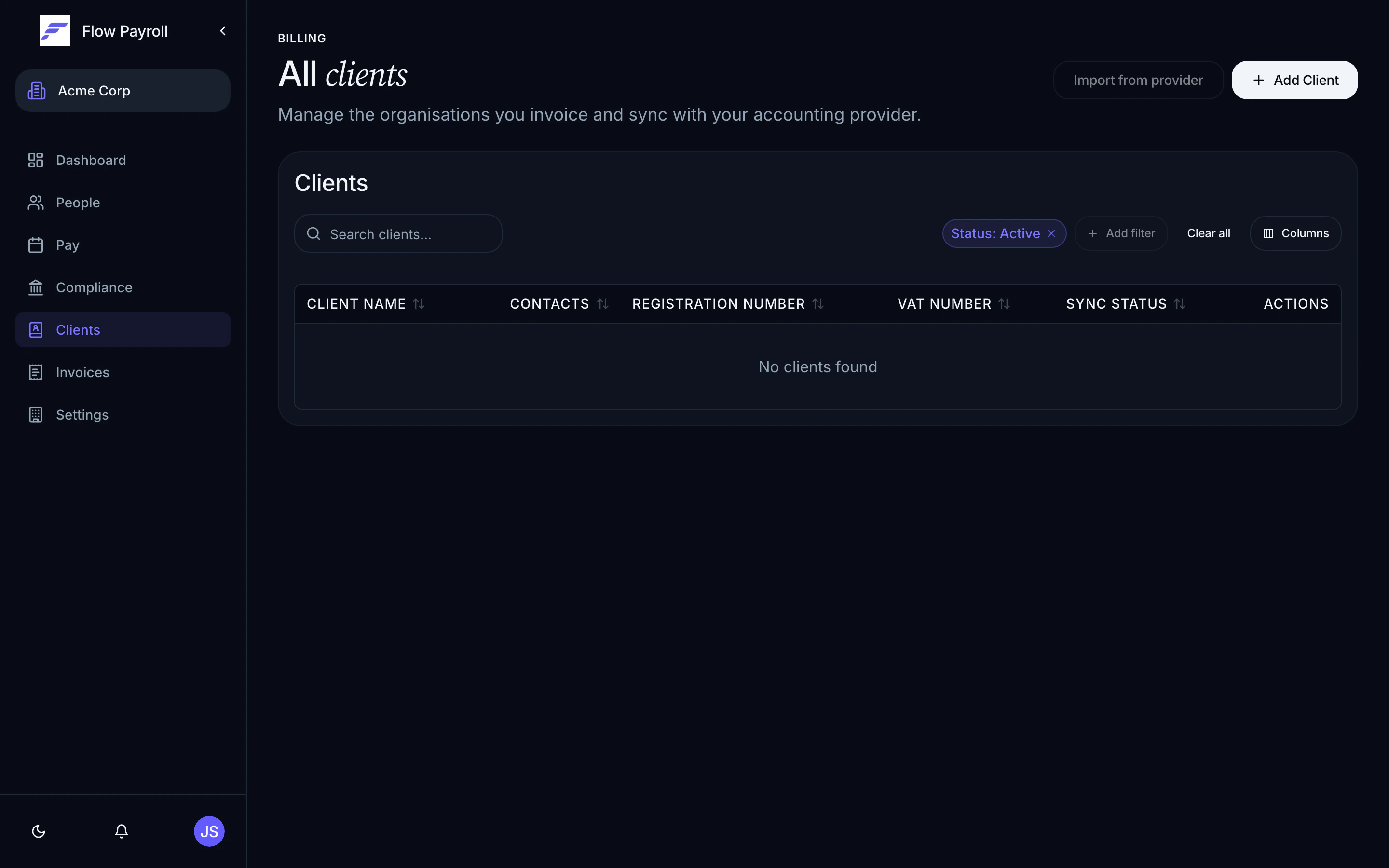Click the Dashboard grid icon

pos(36,160)
